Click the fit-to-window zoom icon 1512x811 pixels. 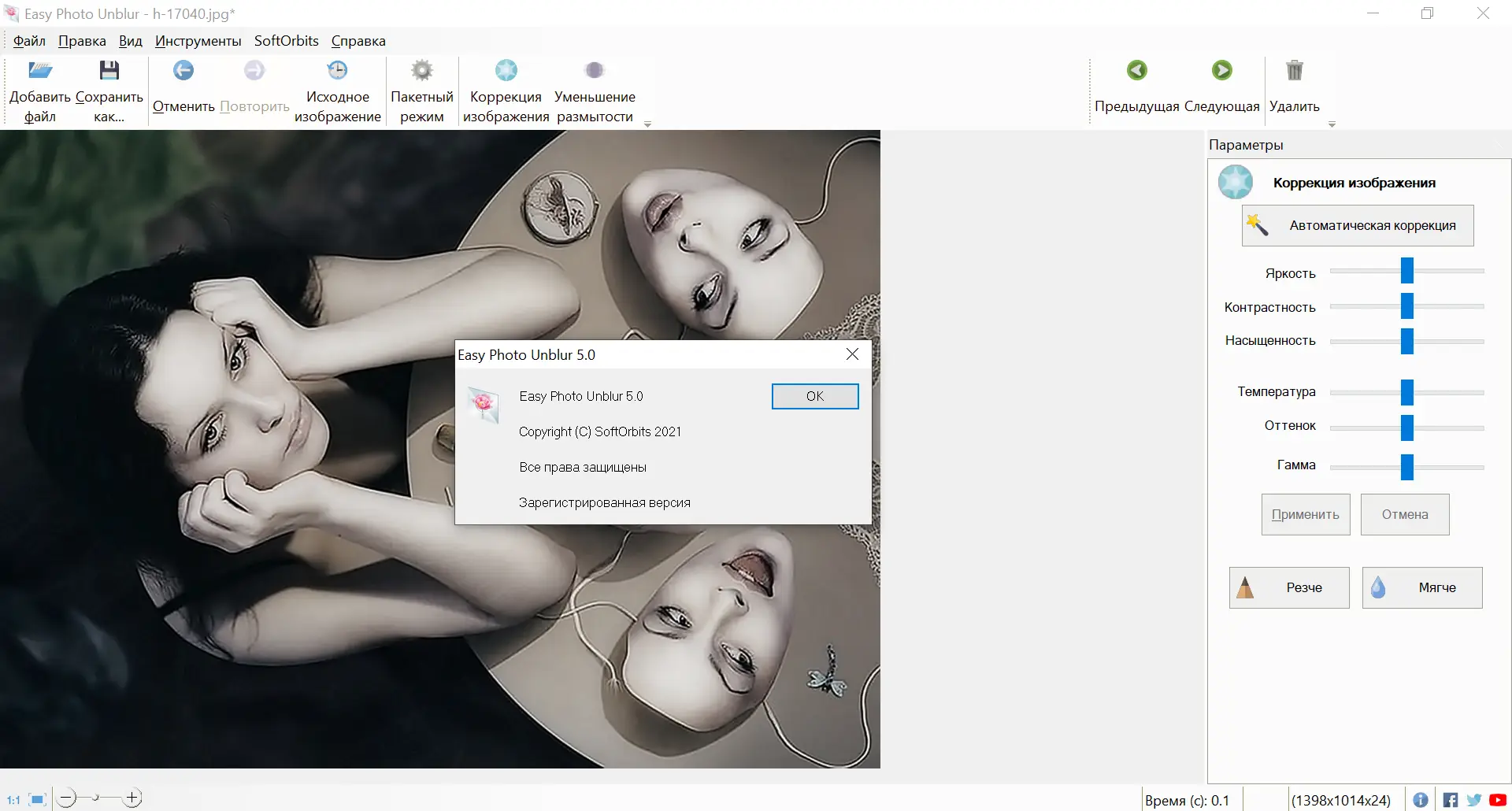coord(38,800)
